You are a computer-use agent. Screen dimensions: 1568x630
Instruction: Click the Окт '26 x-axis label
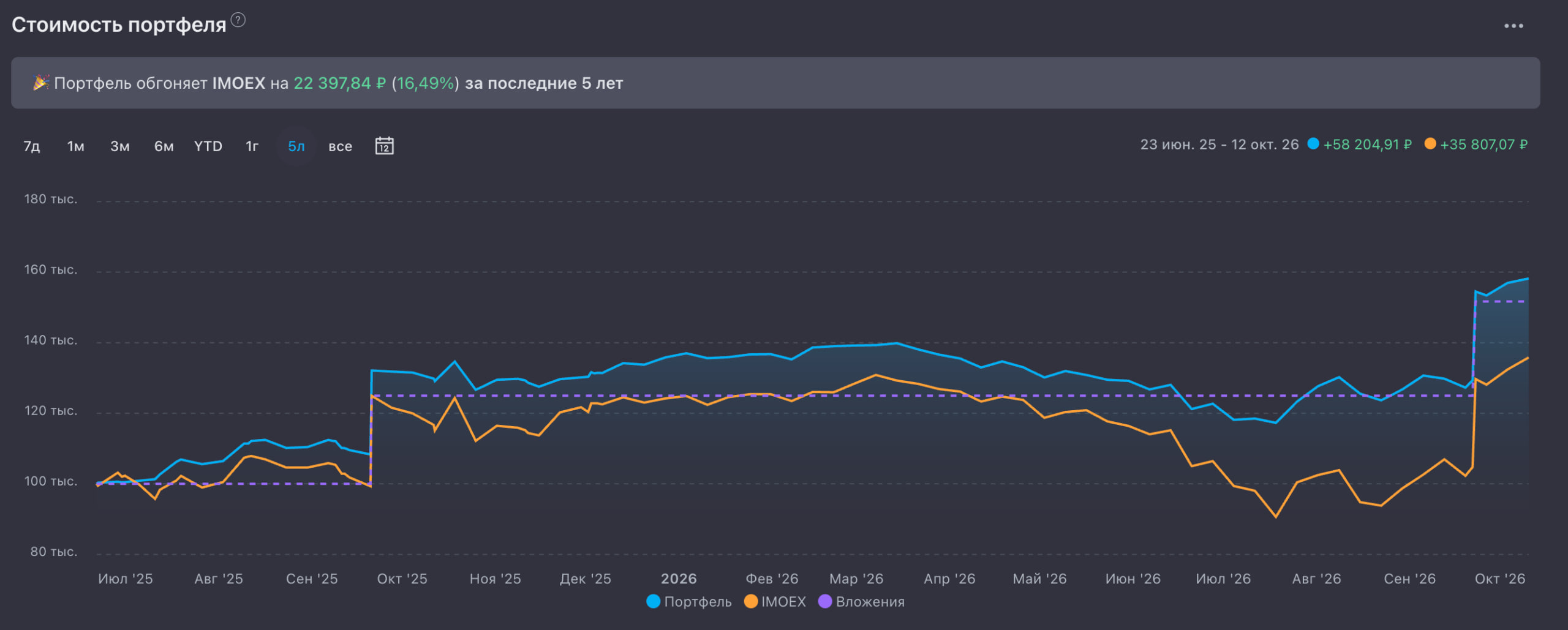[x=1500, y=579]
